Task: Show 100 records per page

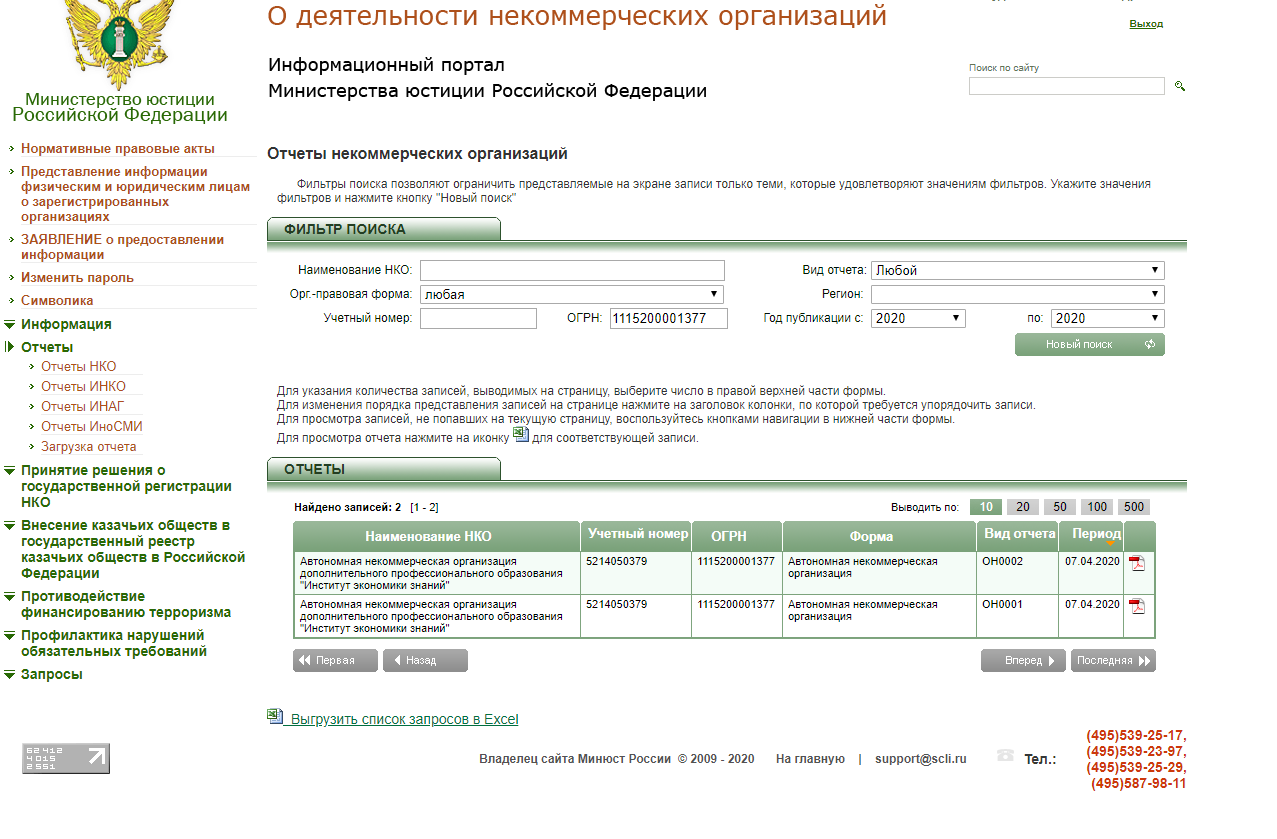Action: tap(1096, 507)
